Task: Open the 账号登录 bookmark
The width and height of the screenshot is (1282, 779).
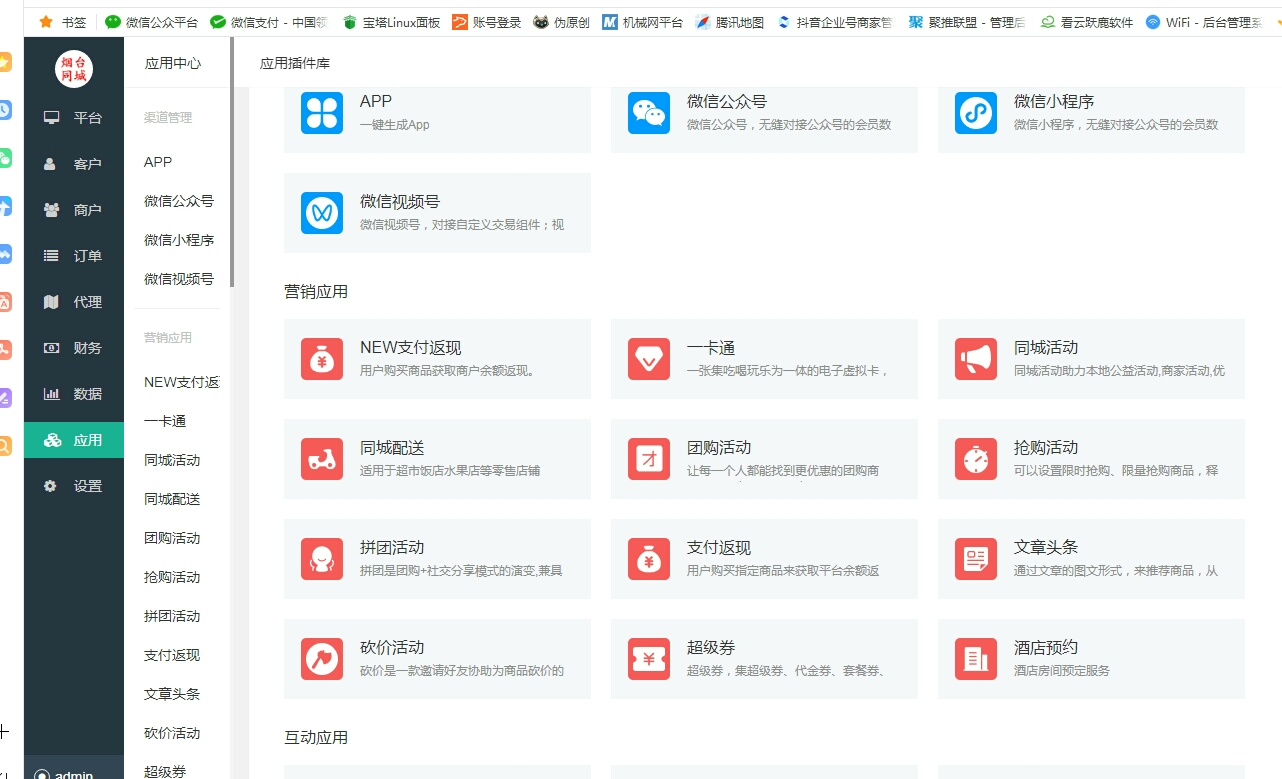Action: click(x=487, y=22)
